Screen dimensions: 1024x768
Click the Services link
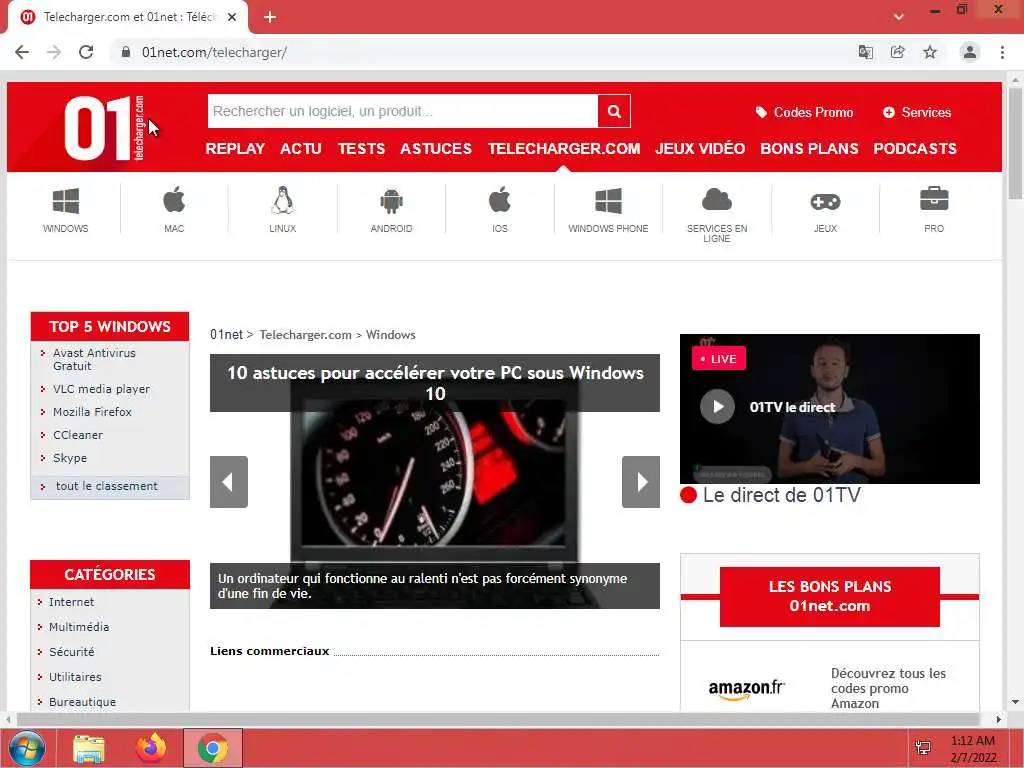click(917, 112)
